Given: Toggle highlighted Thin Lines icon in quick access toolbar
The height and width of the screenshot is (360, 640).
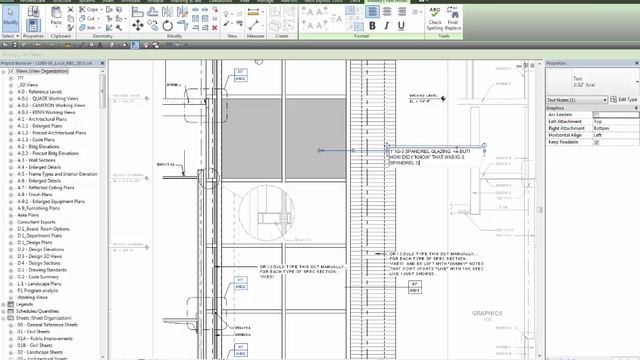Looking at the screenshot, I should coord(135,45).
